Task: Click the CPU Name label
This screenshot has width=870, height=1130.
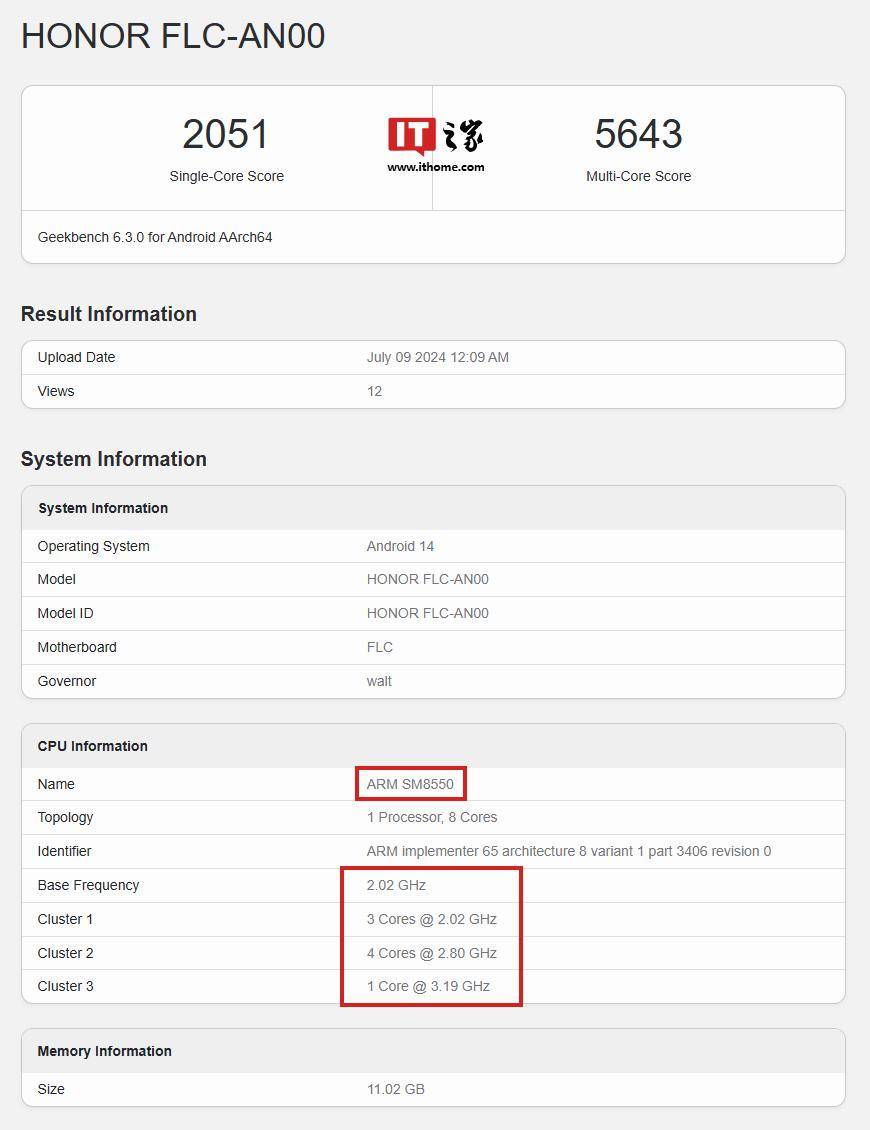Action: (56, 784)
